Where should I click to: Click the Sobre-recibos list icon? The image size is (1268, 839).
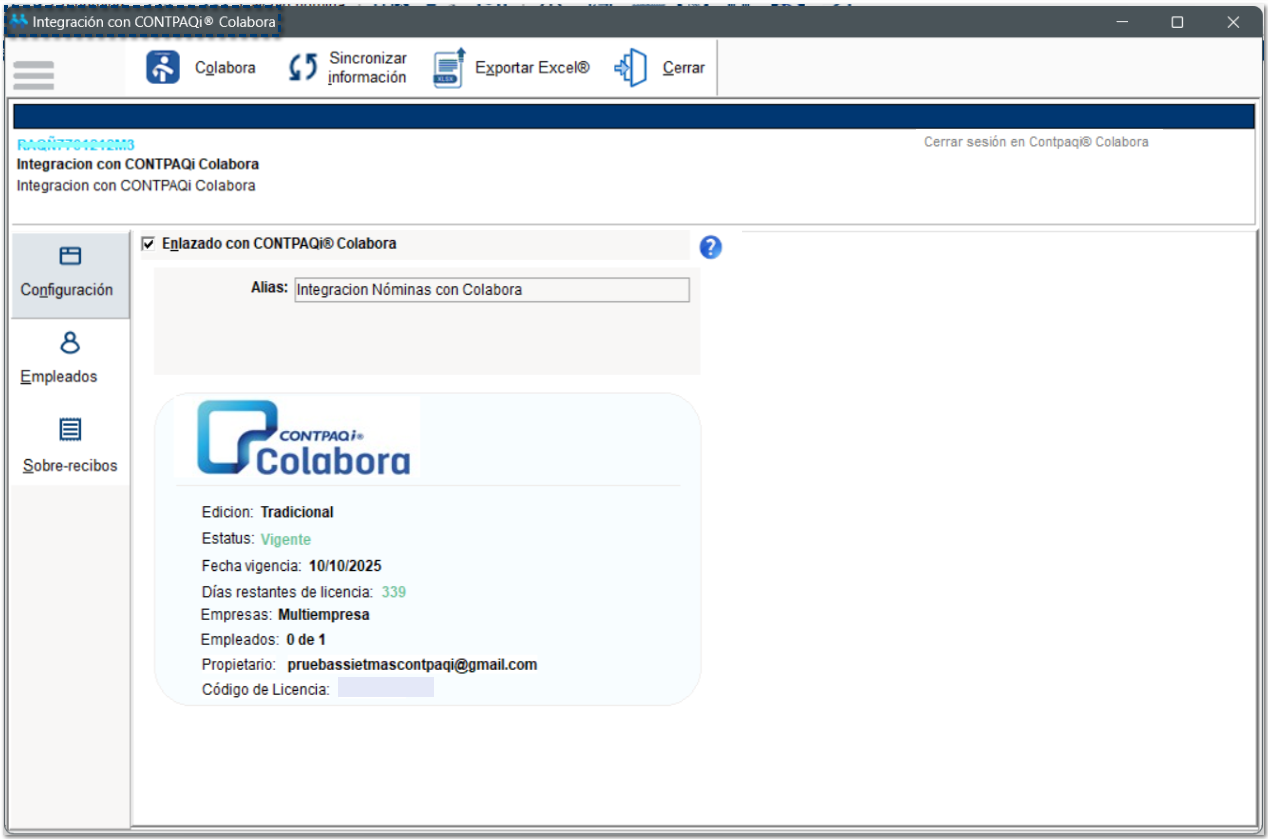70,430
